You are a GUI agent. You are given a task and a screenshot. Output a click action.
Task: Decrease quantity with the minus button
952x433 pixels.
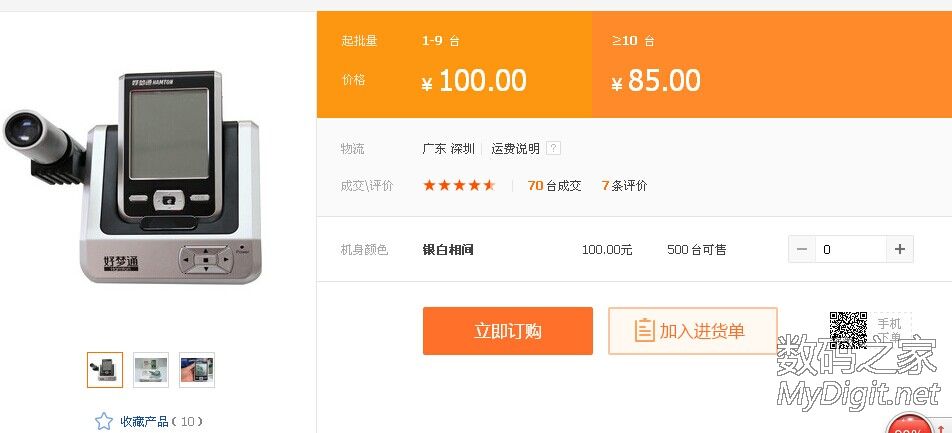pyautogui.click(x=802, y=249)
